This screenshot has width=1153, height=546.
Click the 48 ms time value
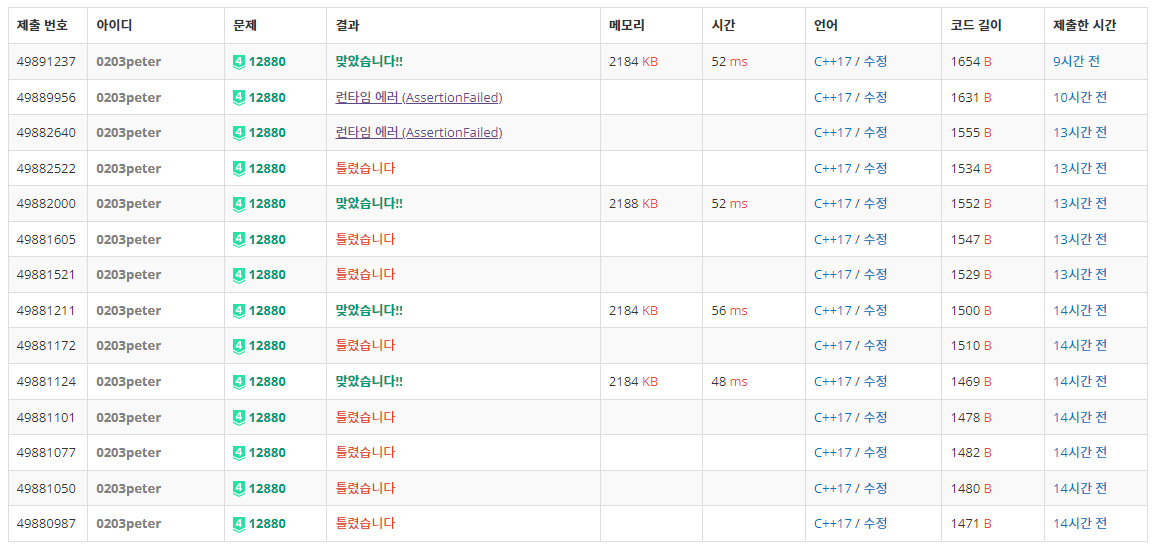(729, 382)
